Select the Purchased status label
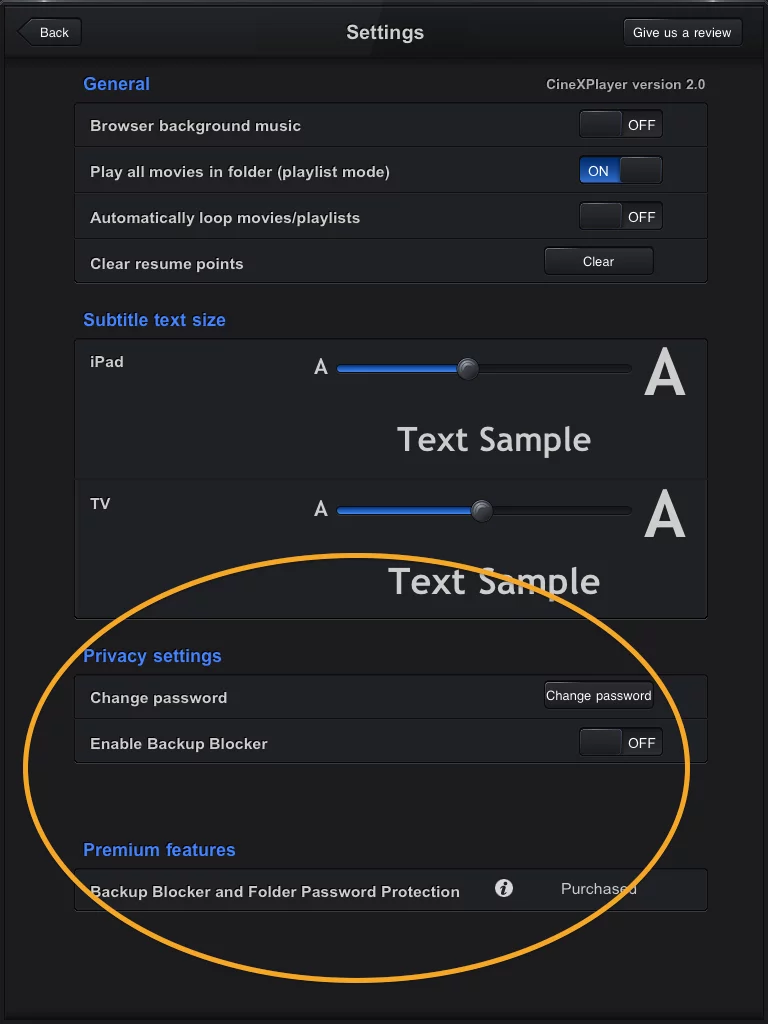 (x=598, y=889)
